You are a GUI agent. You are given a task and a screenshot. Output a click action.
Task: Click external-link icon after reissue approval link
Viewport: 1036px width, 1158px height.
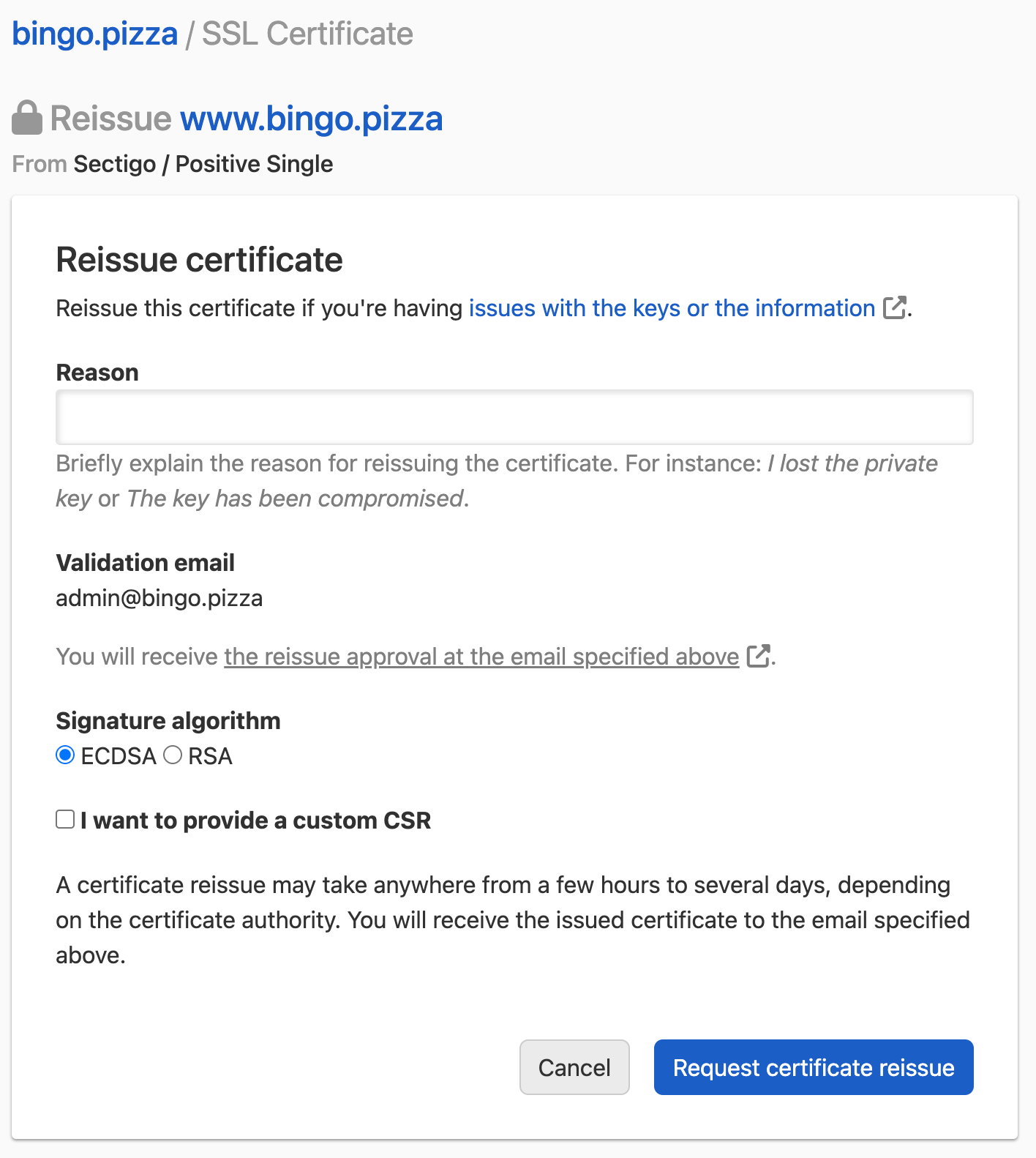(x=758, y=657)
